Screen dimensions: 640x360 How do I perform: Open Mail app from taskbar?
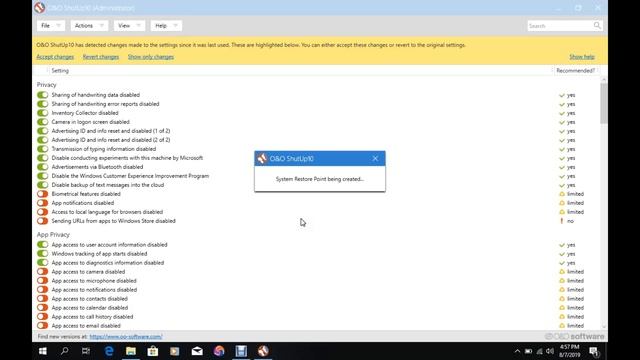[197, 351]
